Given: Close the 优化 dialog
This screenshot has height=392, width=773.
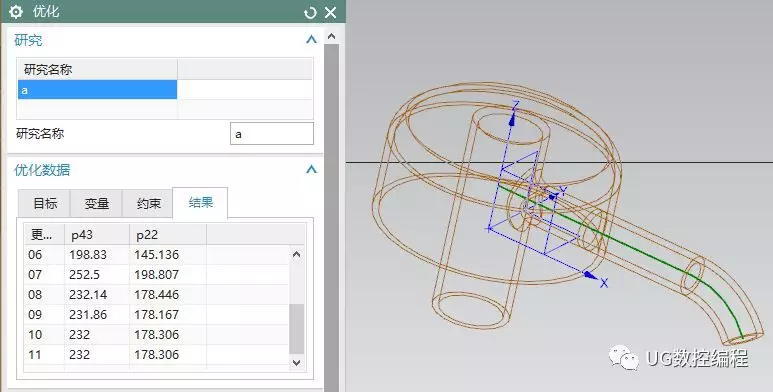Looking at the screenshot, I should point(330,12).
